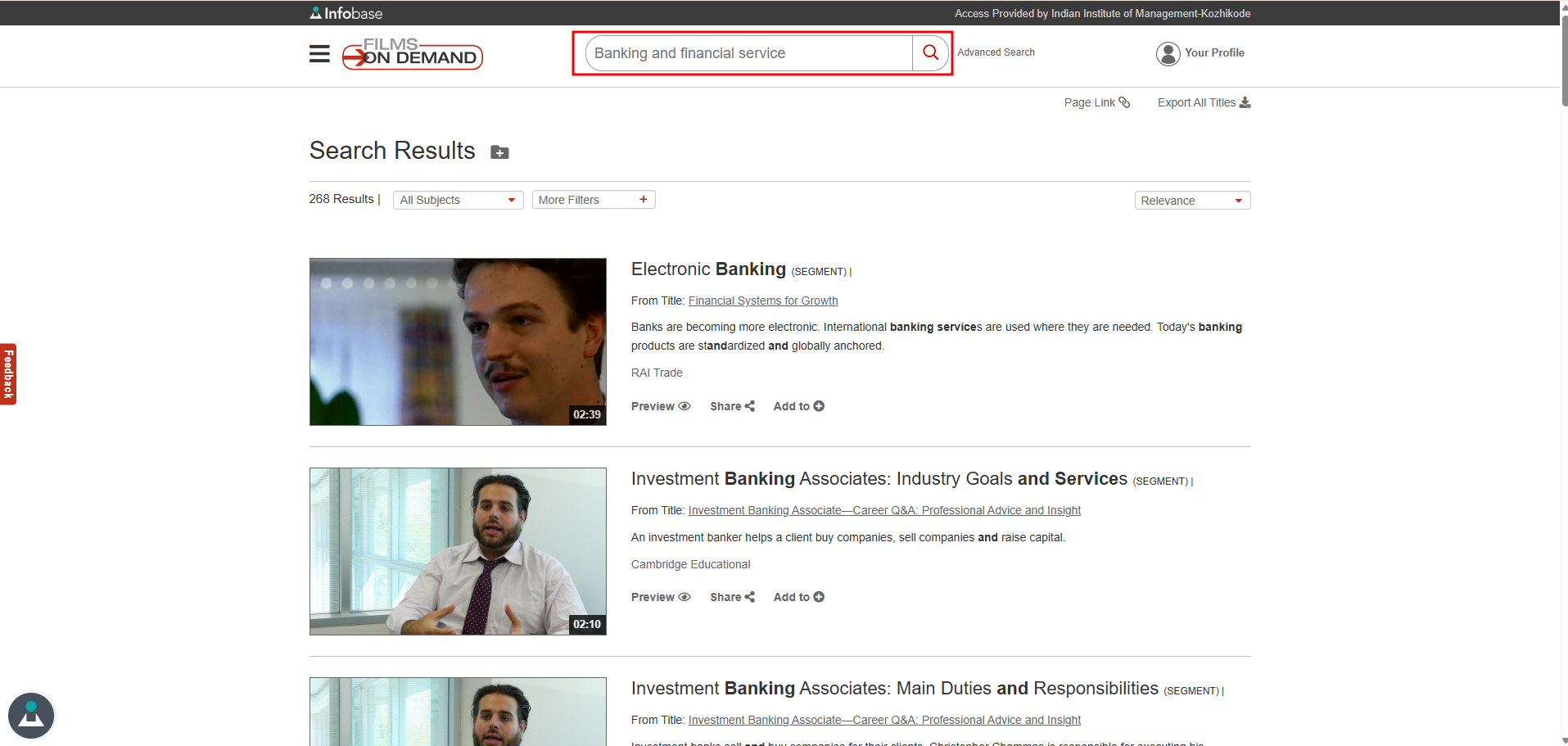Preview the Electronic Banking segment
This screenshot has width=1568, height=746.
(660, 406)
